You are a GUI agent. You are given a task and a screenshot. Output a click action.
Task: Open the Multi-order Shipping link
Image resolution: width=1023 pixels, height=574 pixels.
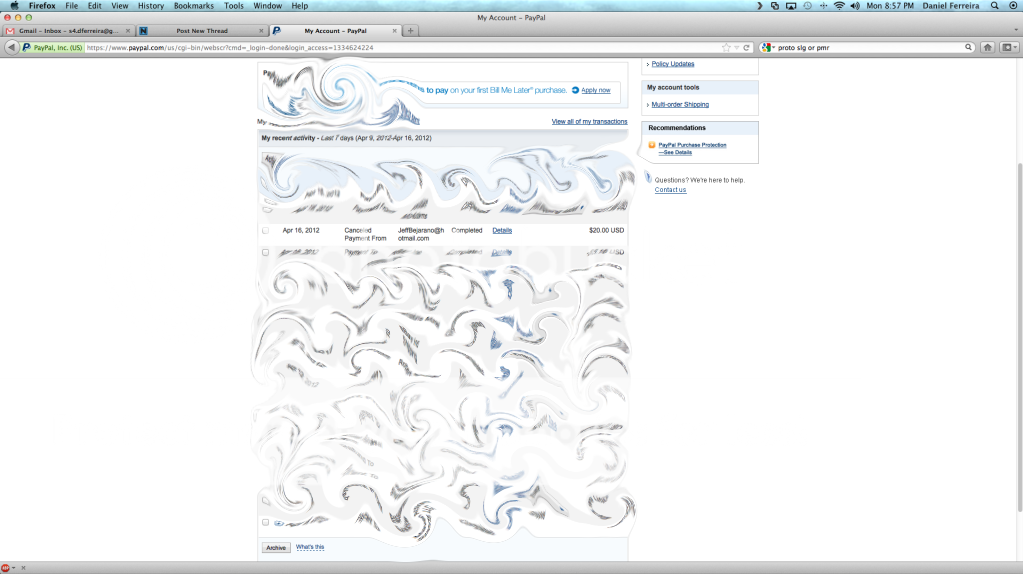(680, 104)
